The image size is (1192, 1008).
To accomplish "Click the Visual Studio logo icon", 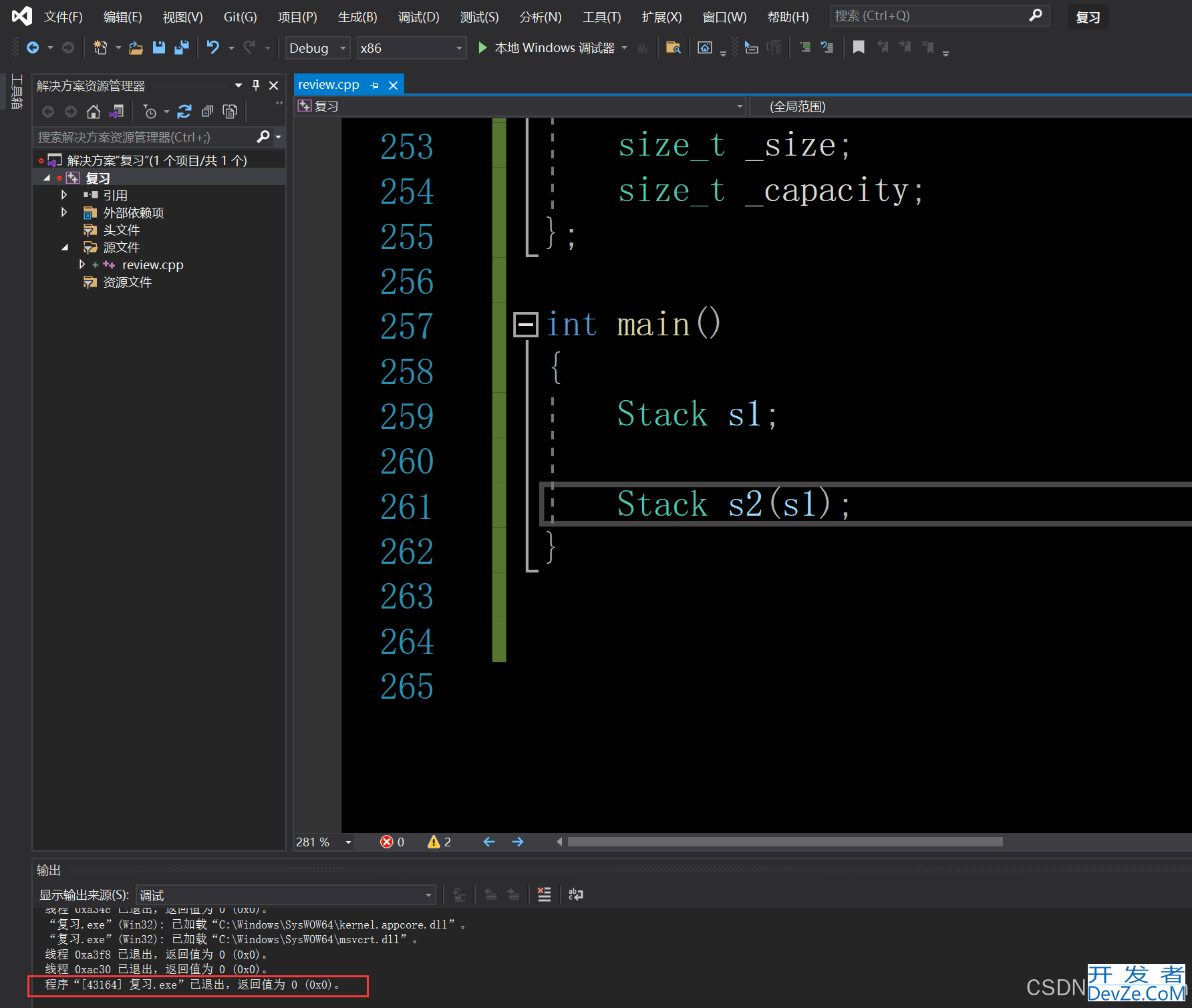I will [x=21, y=16].
